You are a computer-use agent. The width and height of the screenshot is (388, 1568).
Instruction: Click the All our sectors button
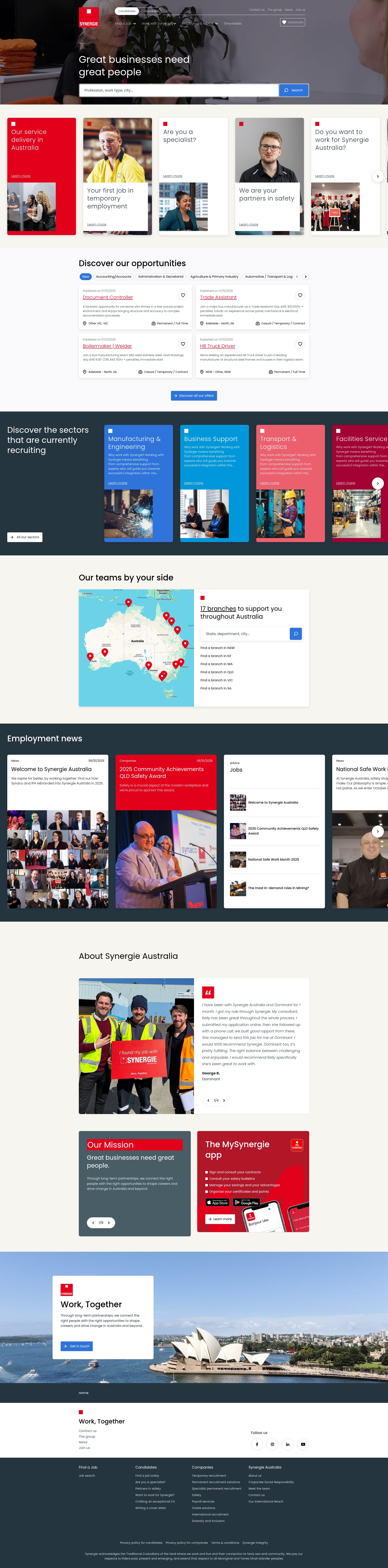click(25, 537)
